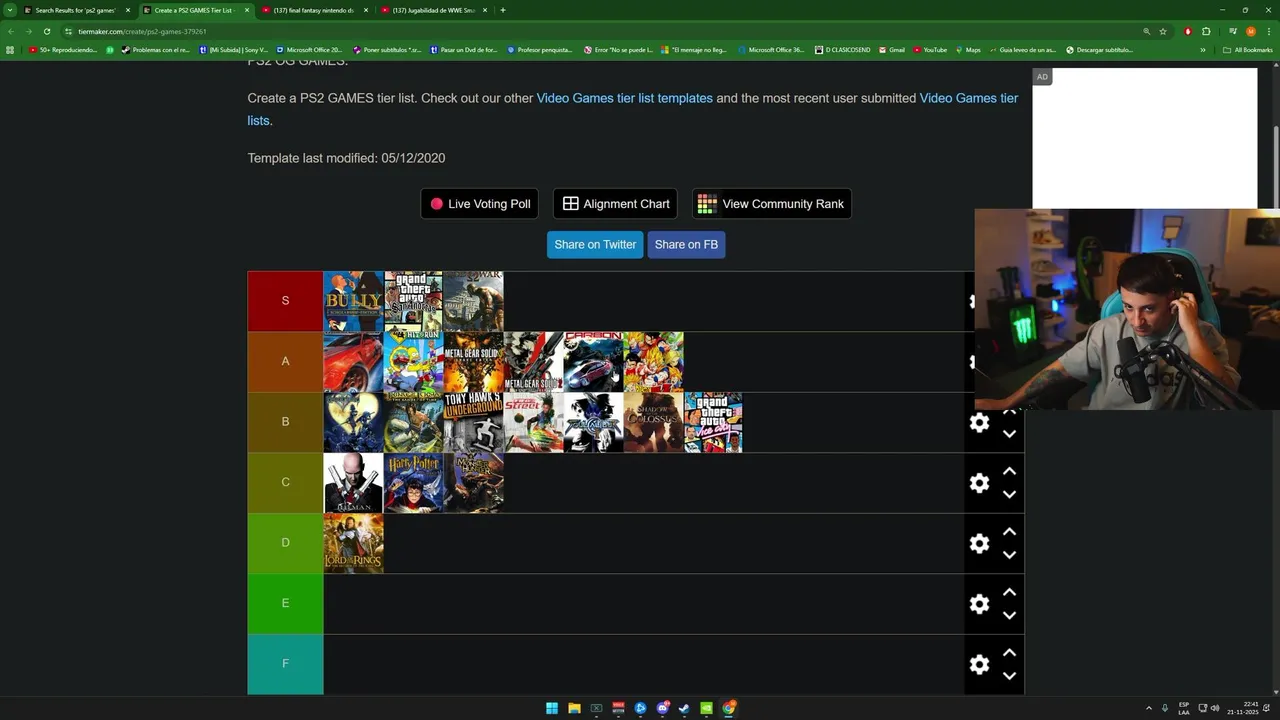This screenshot has height=720, width=1280.
Task: Select Metal Gear Solid 3 Snake Eater cover
Action: [473, 362]
